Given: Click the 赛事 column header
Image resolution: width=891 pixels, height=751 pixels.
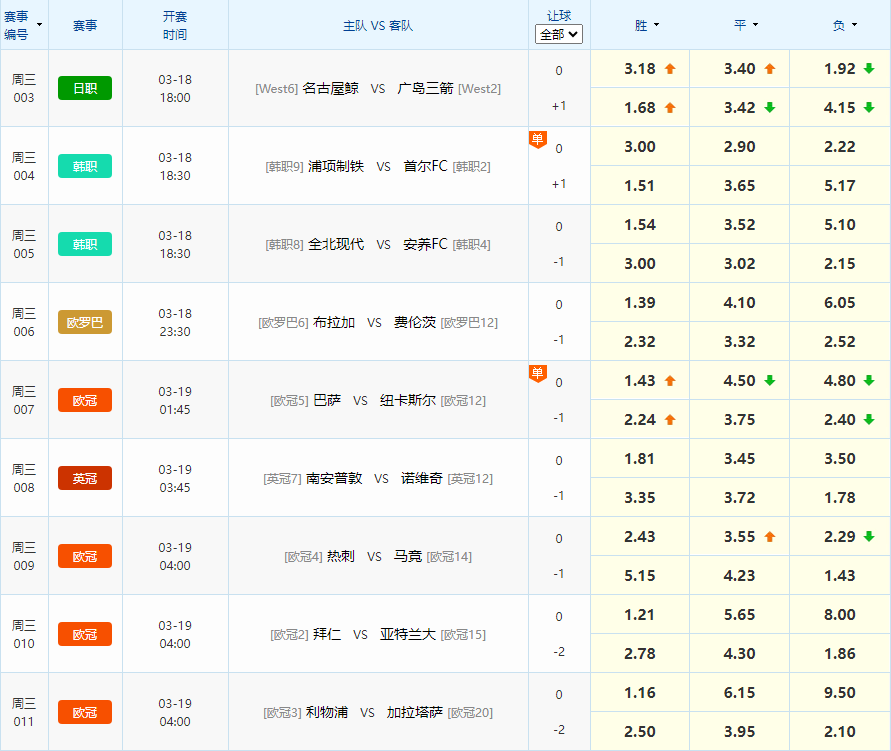Looking at the screenshot, I should click(x=85, y=26).
